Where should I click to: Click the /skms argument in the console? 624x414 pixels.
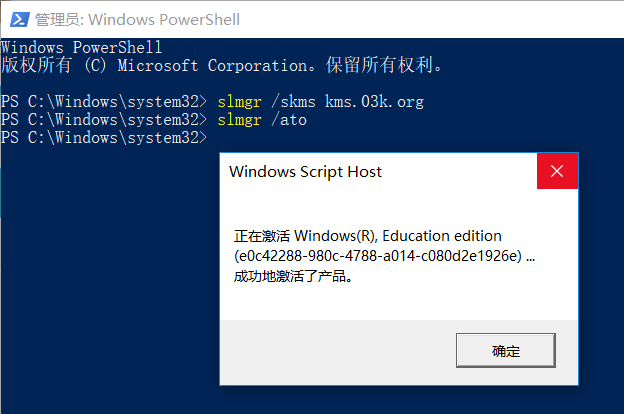tap(294, 102)
